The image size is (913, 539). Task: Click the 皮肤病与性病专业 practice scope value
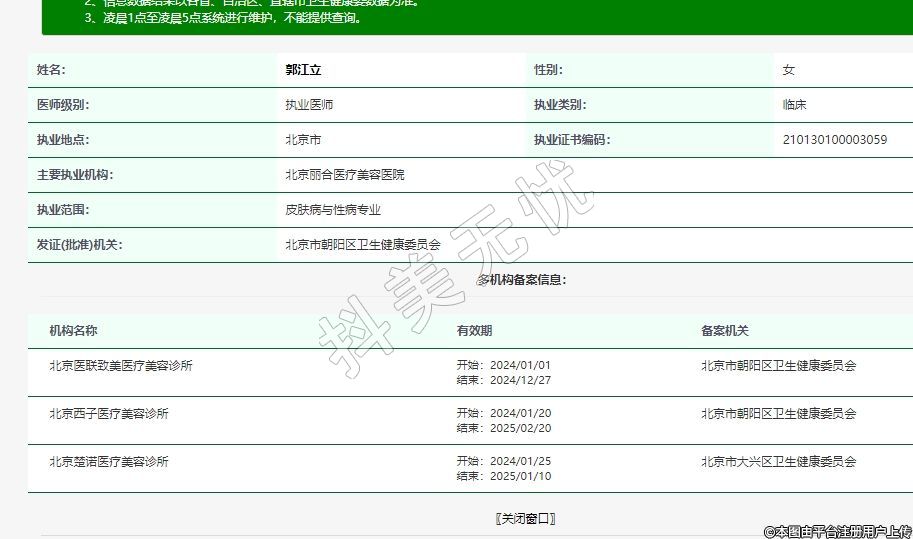[x=333, y=210]
